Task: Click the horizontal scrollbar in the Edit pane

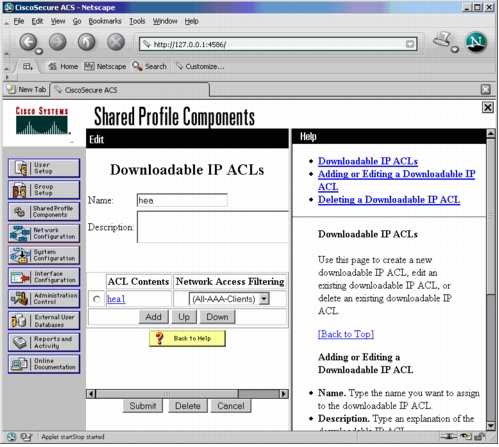Action: [x=187, y=394]
